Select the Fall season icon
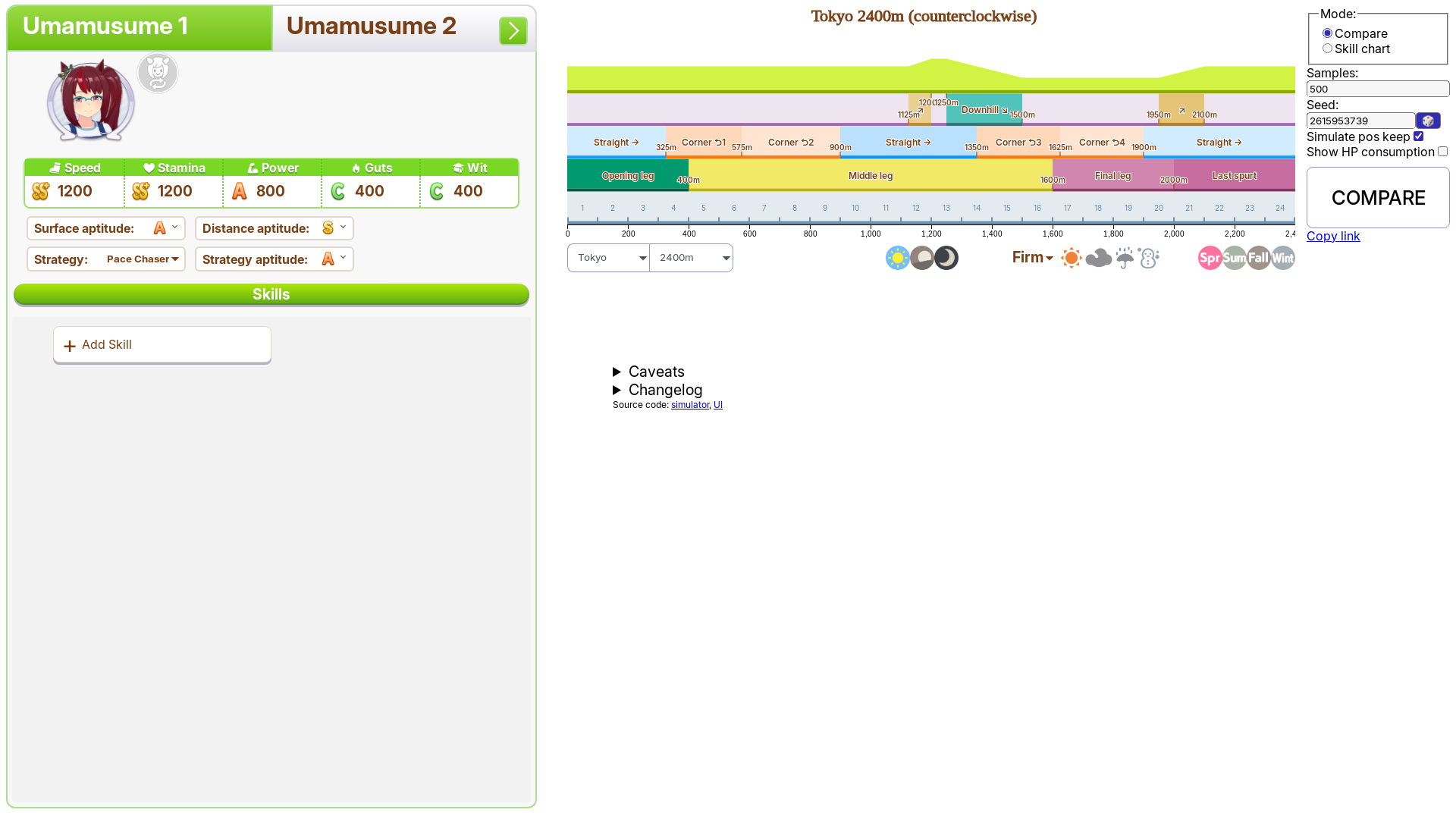 pyautogui.click(x=1258, y=258)
